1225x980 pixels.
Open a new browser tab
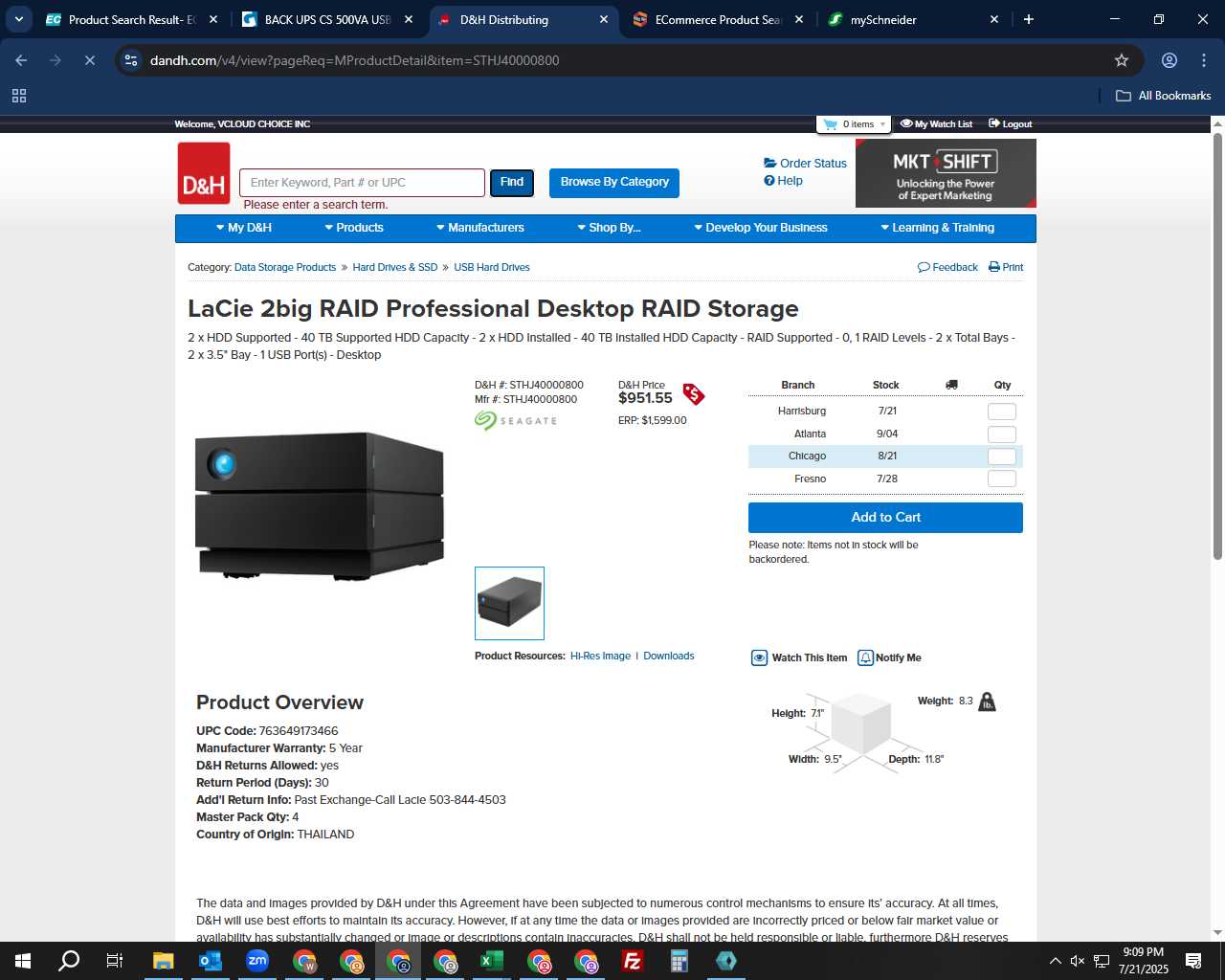click(x=1029, y=19)
